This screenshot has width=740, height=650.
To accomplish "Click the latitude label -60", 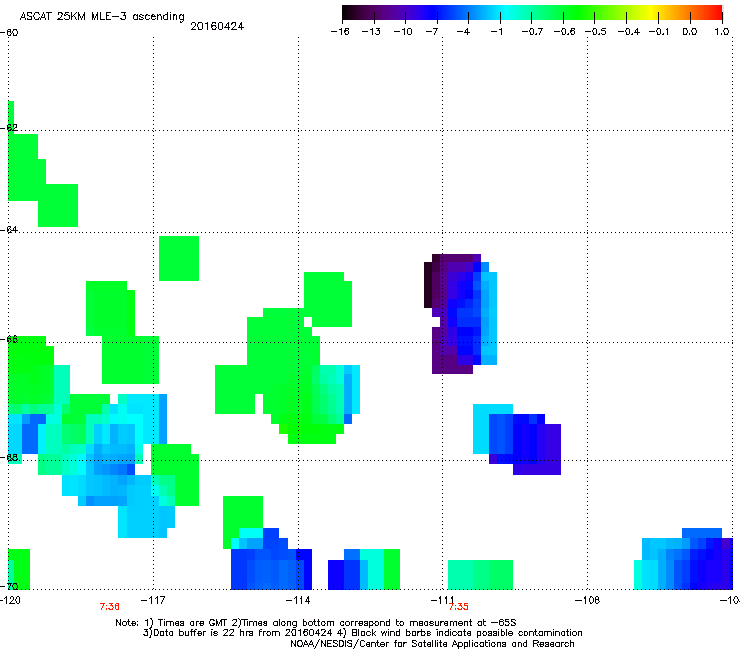I will click(x=9, y=33).
